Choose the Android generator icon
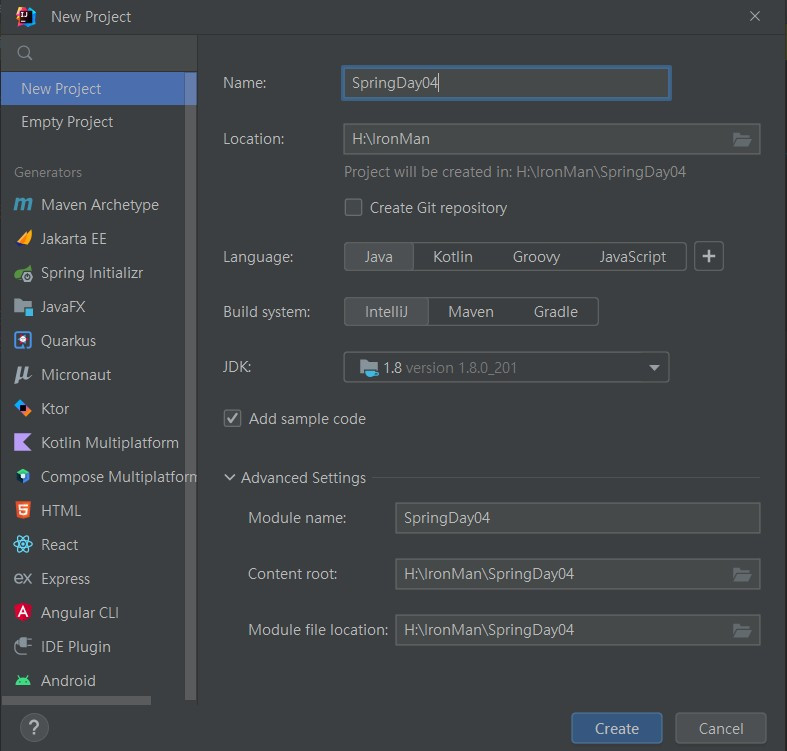This screenshot has height=751, width=787. click(x=23, y=680)
